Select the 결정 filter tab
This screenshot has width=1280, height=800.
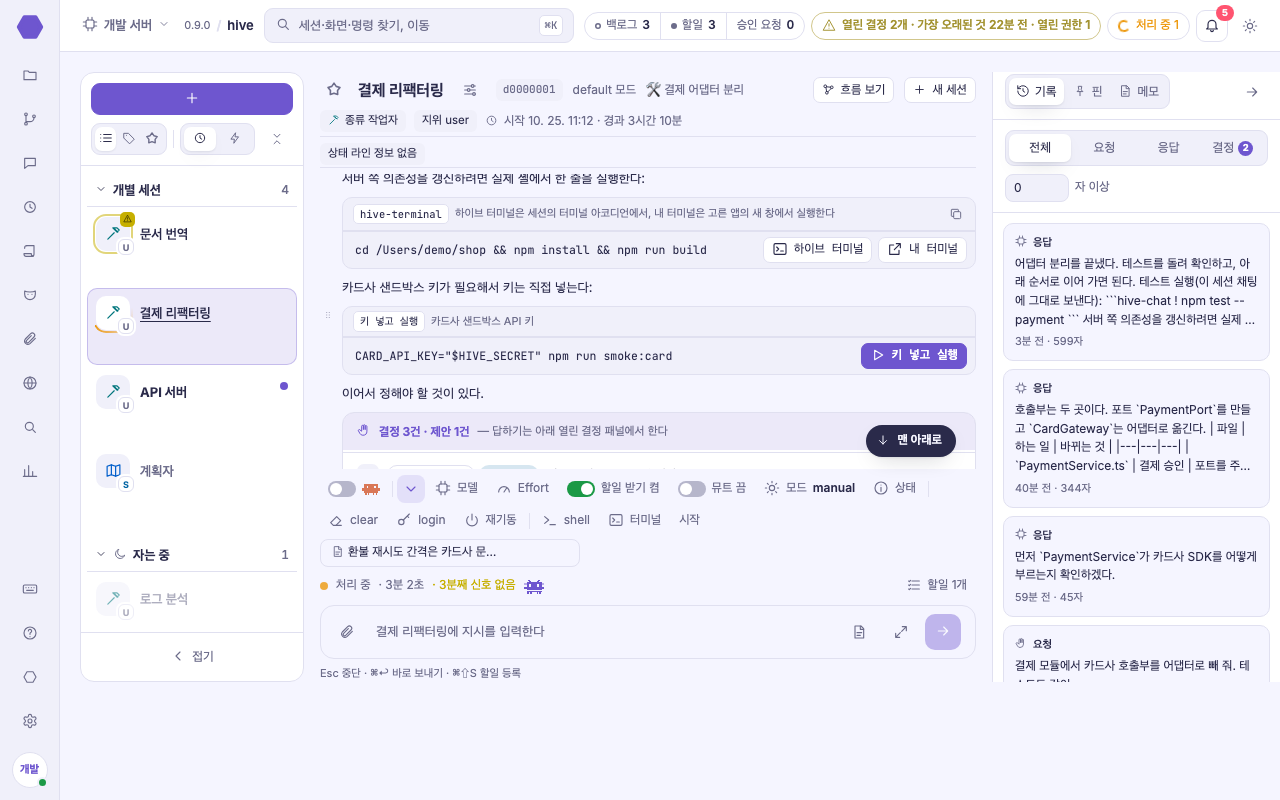coord(1232,148)
